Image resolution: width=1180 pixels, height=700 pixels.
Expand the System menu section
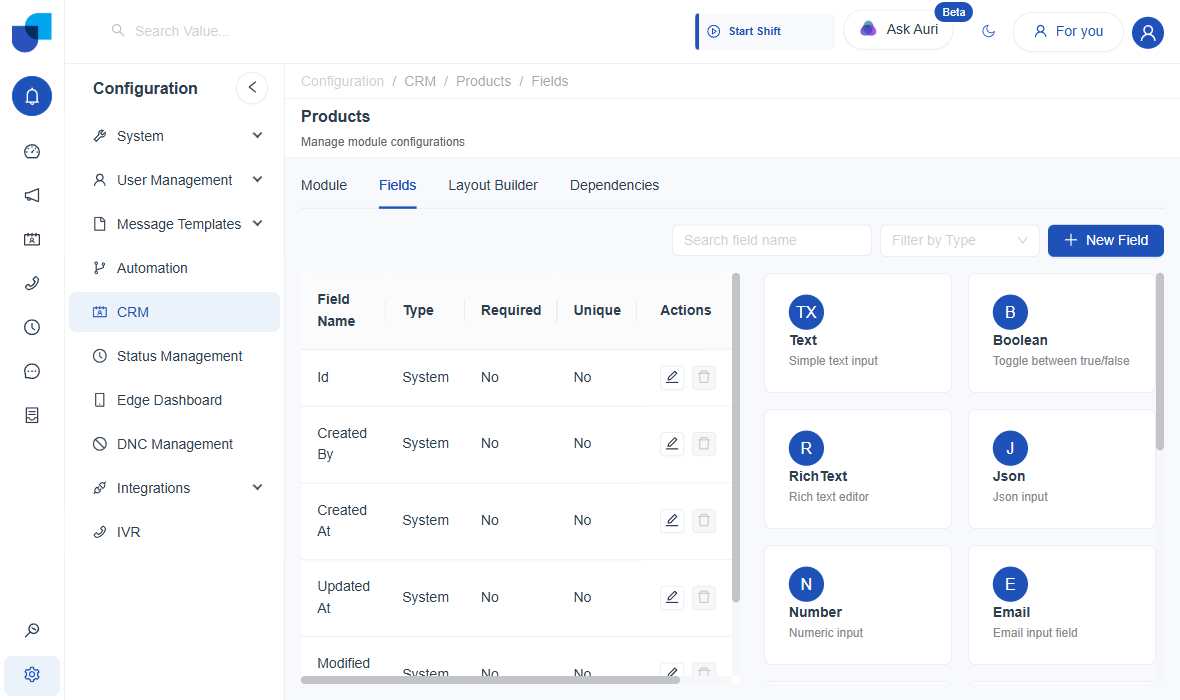pos(175,136)
